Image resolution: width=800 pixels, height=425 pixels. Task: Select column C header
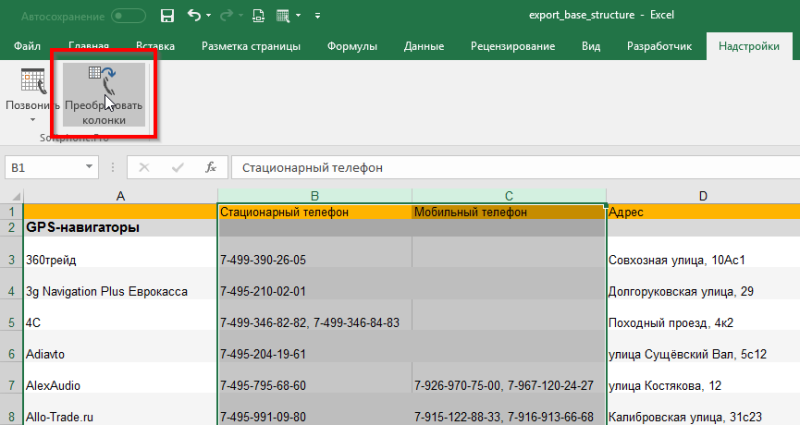click(x=509, y=196)
